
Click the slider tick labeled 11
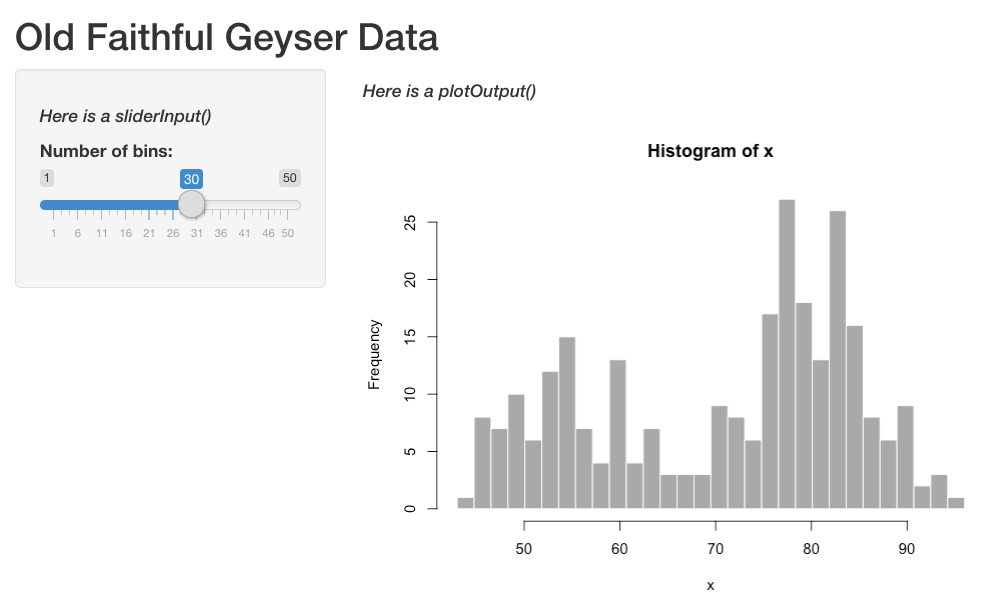coord(101,233)
